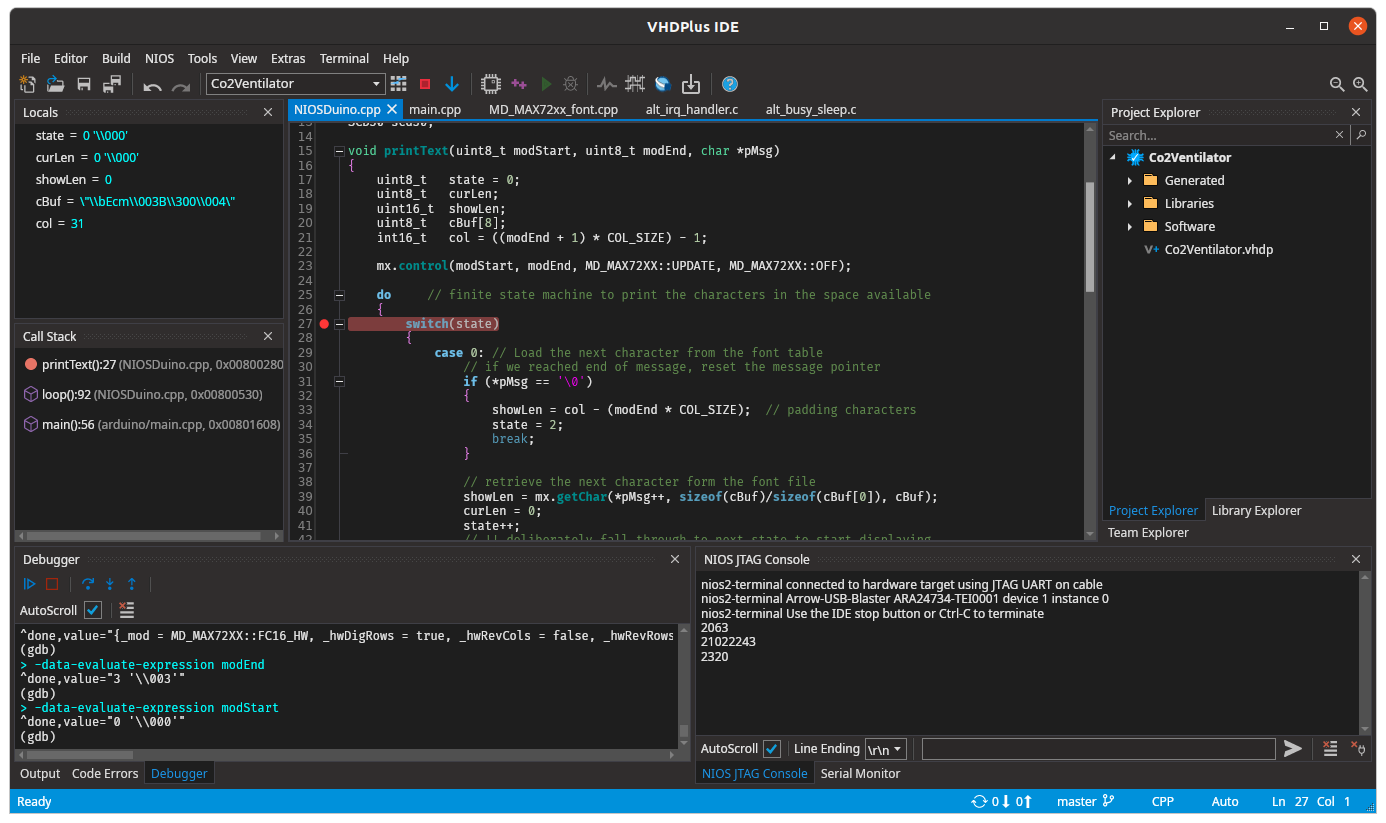Screen dimensions: 1386x823
Task: Clear the Debugger output list icon
Action: [x=126, y=609]
